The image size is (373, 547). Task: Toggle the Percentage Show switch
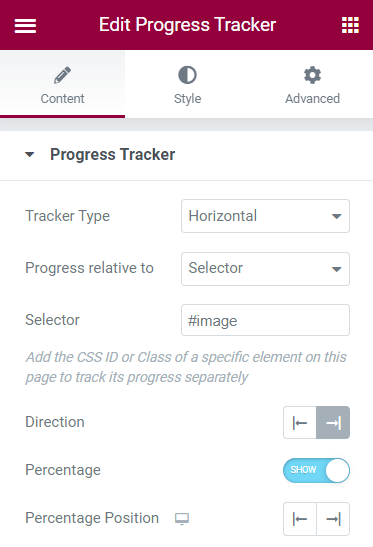316,470
